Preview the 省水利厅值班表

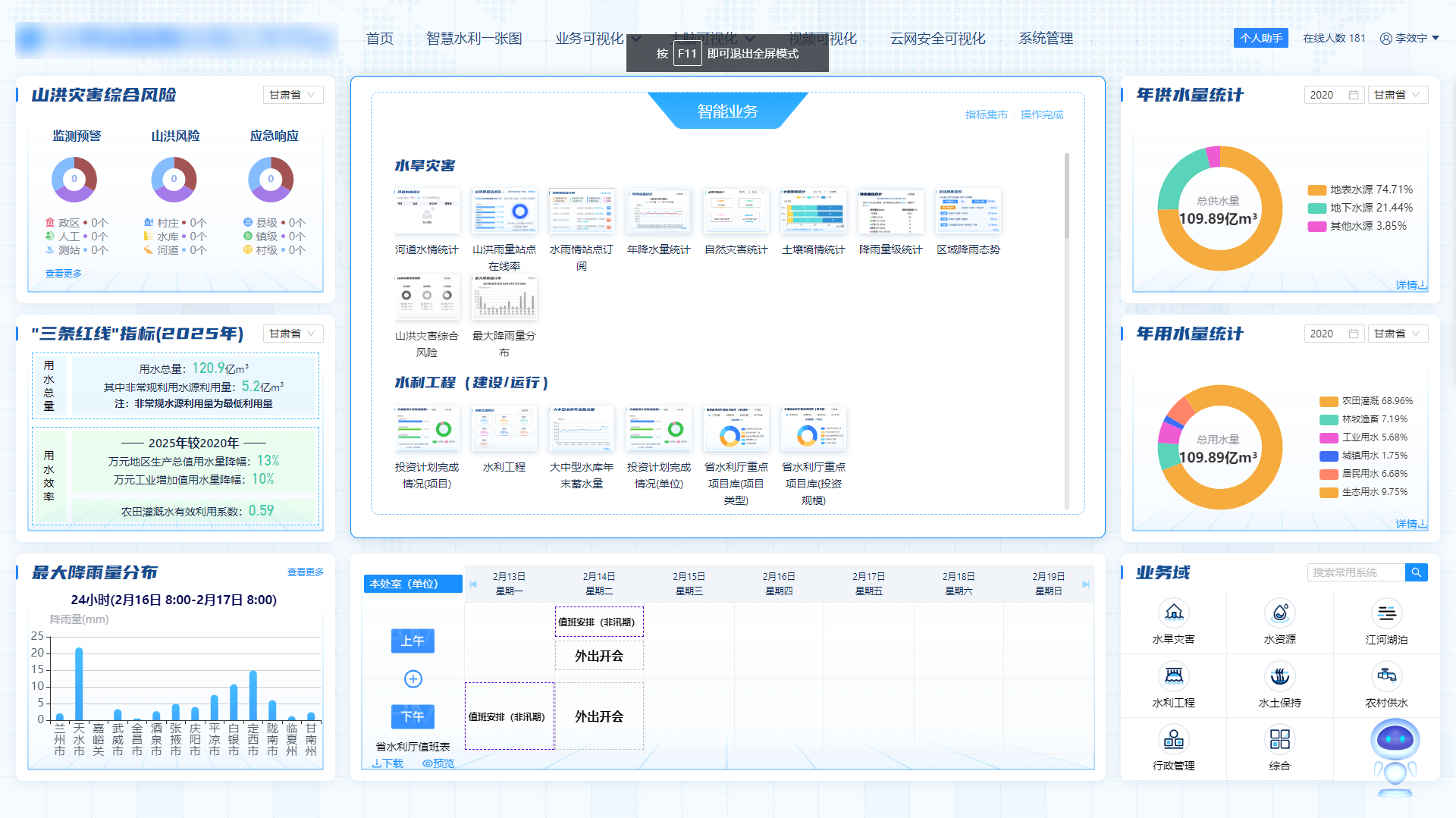point(438,763)
